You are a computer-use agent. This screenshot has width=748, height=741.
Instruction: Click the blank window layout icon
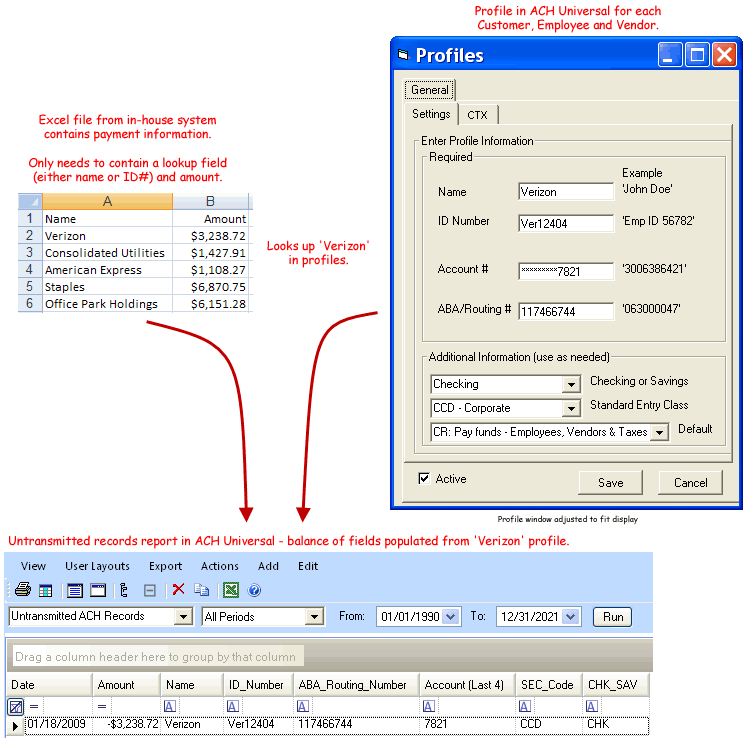[98, 591]
